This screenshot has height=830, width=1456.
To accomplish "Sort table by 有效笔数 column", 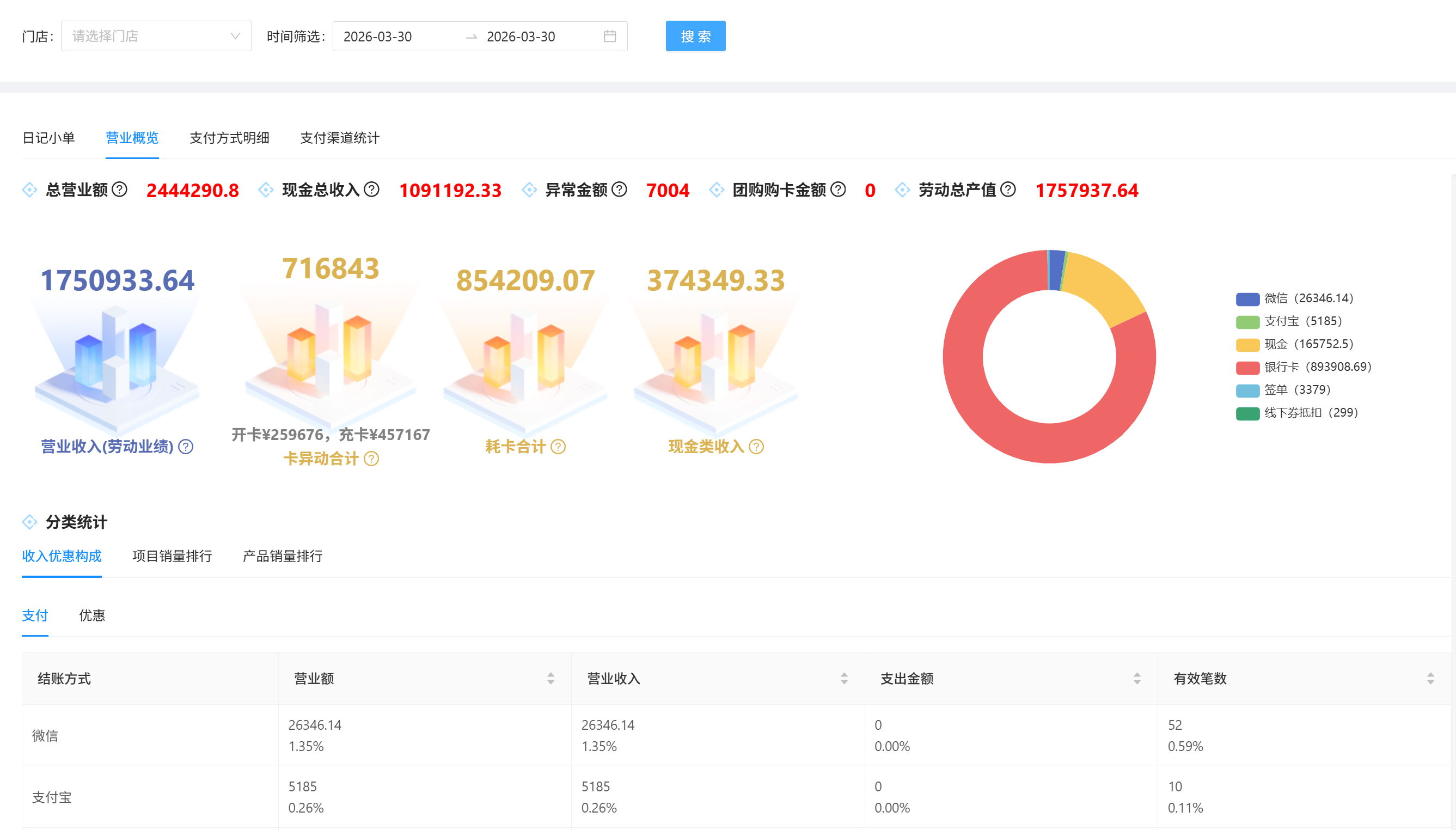I will pos(1430,679).
